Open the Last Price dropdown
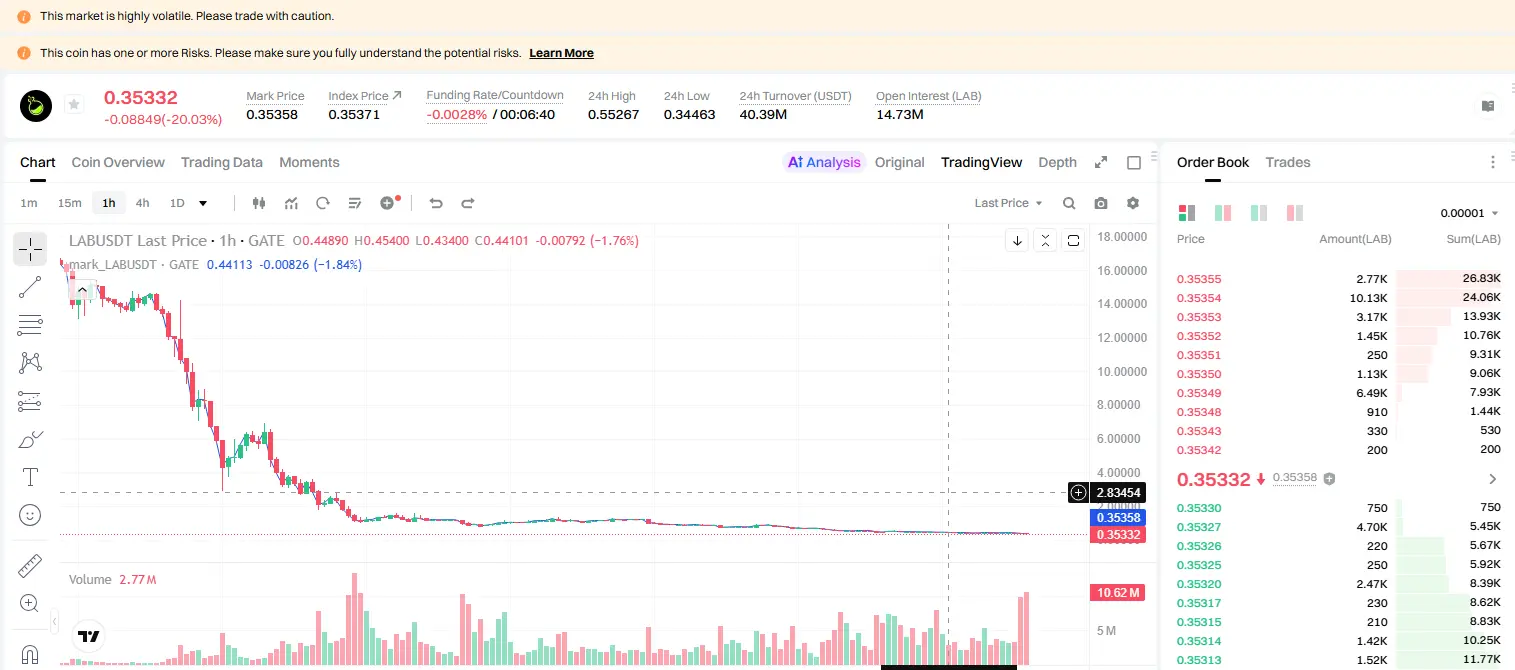Viewport: 1515px width, 670px height. coord(1008,203)
